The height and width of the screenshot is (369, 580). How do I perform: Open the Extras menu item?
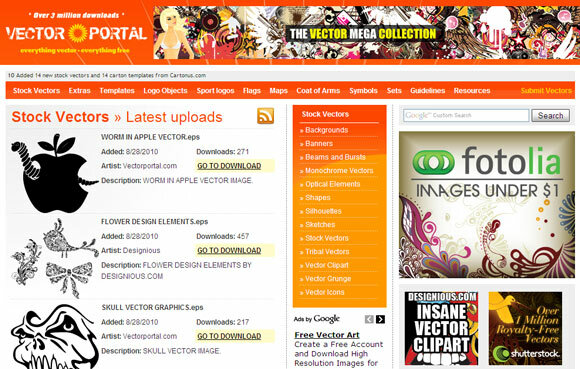tap(79, 91)
